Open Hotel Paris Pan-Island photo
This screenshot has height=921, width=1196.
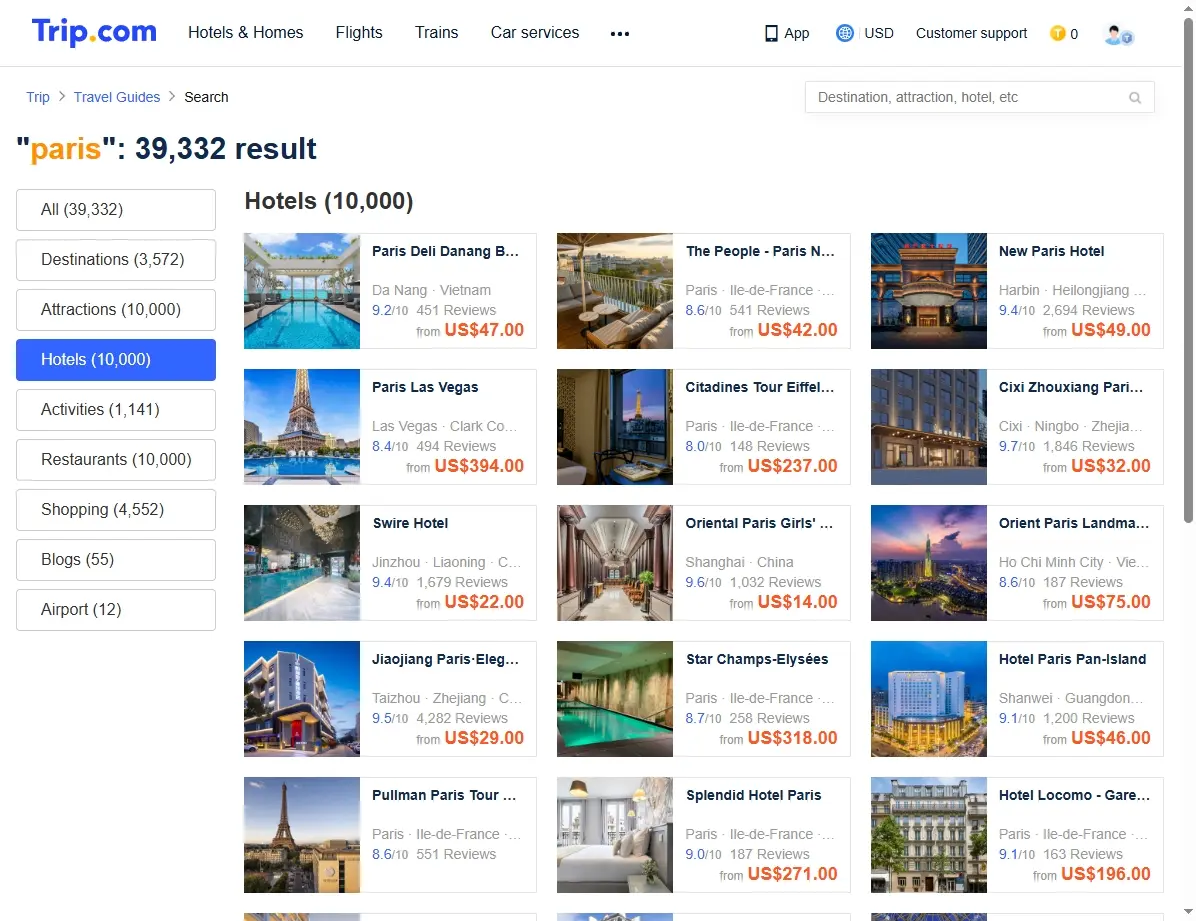(x=928, y=698)
